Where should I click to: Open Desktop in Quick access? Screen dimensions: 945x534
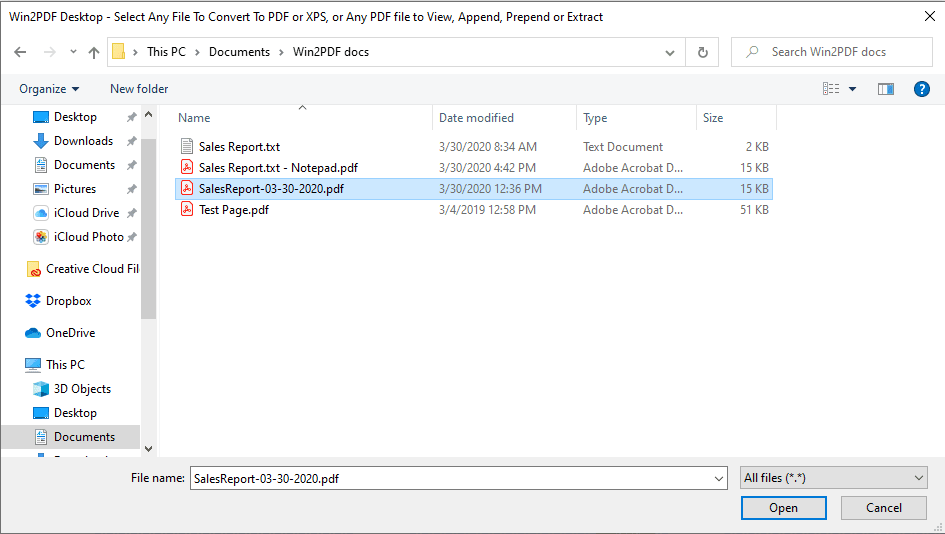[x=75, y=117]
